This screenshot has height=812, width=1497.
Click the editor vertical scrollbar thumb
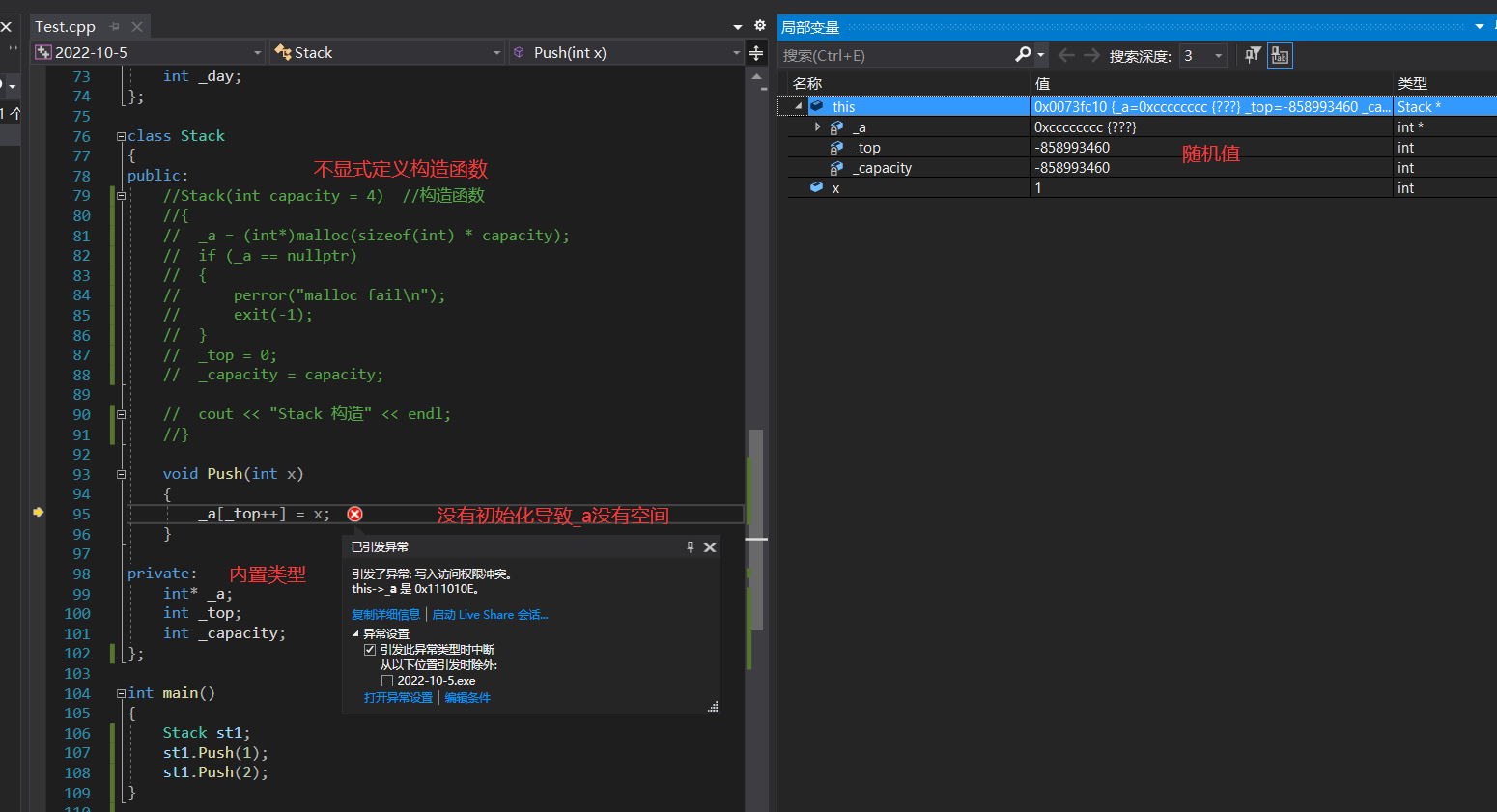tap(756, 530)
